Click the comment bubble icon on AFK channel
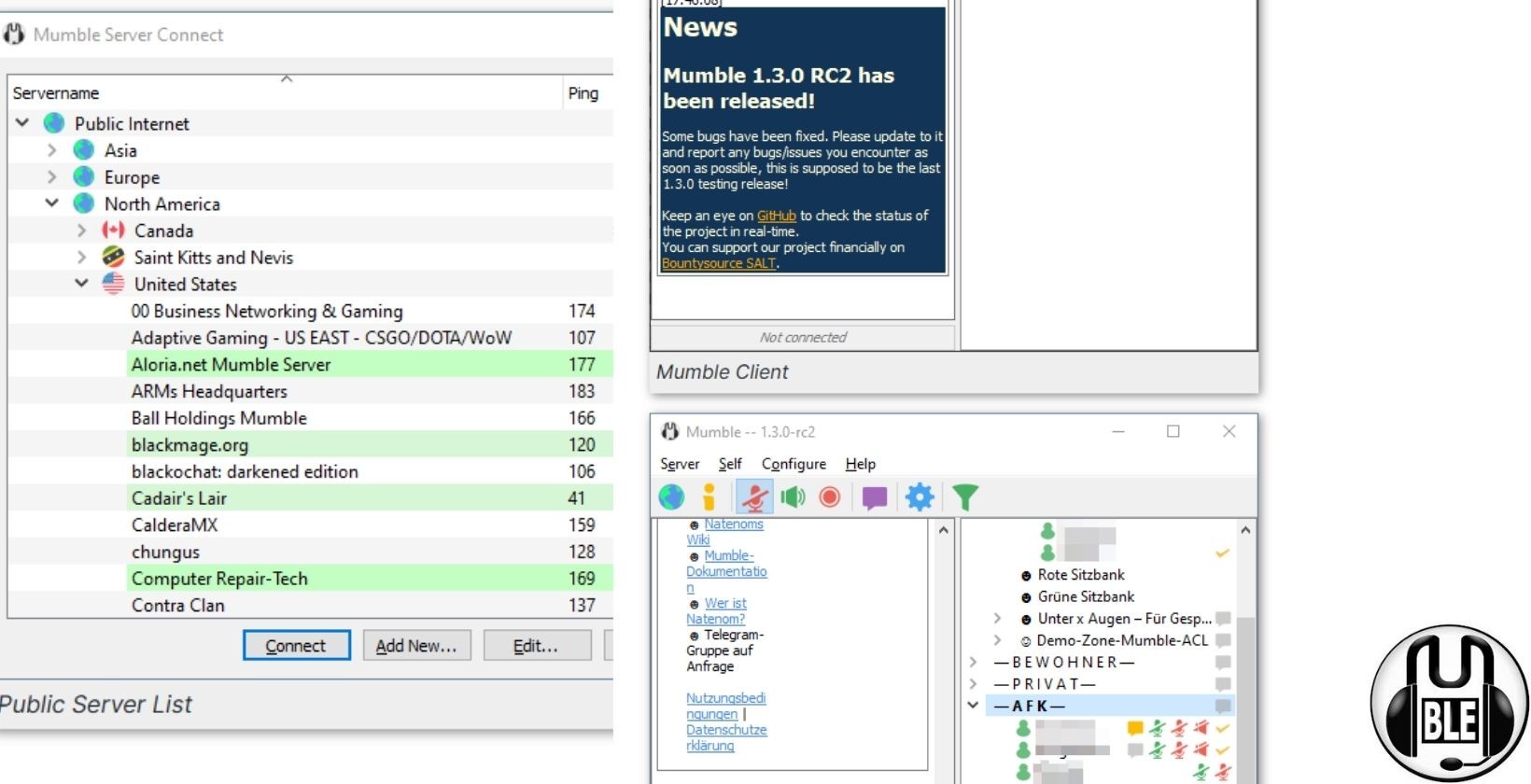The image size is (1531, 784). [x=1223, y=706]
